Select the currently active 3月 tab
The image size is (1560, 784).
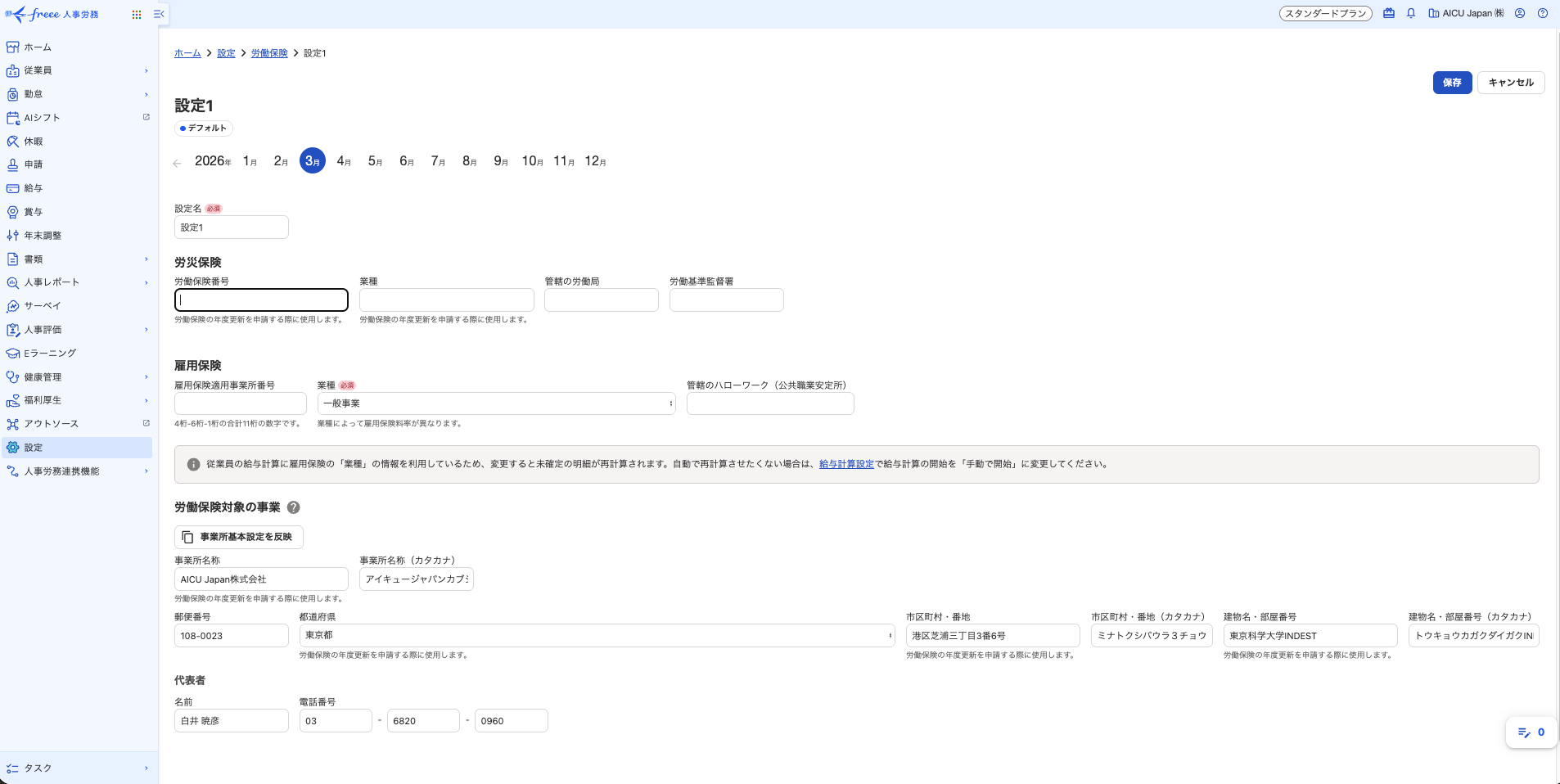[313, 161]
